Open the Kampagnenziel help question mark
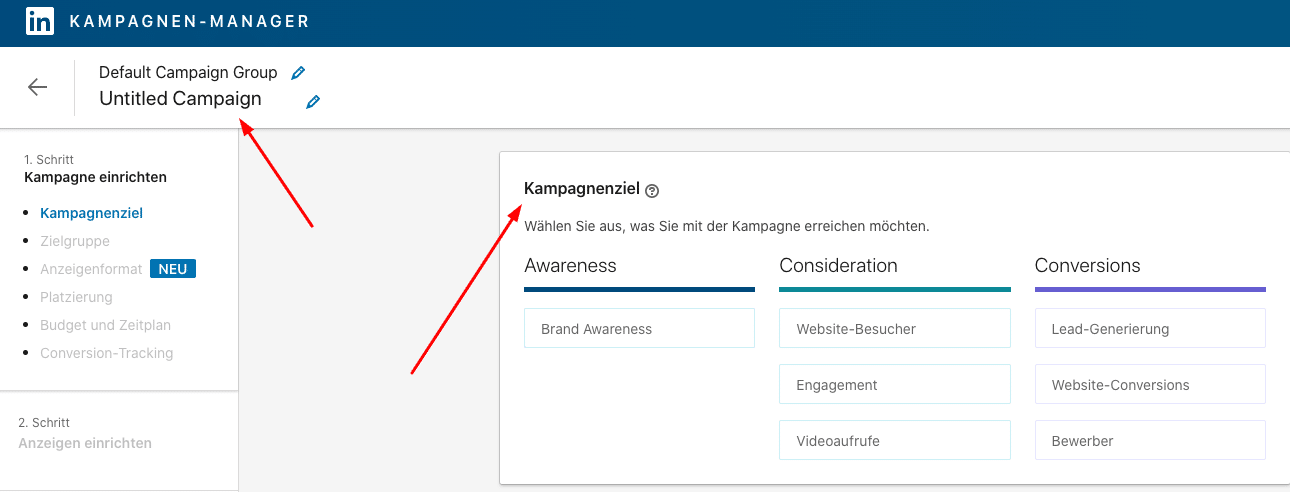The width and height of the screenshot is (1290, 492). [x=652, y=190]
